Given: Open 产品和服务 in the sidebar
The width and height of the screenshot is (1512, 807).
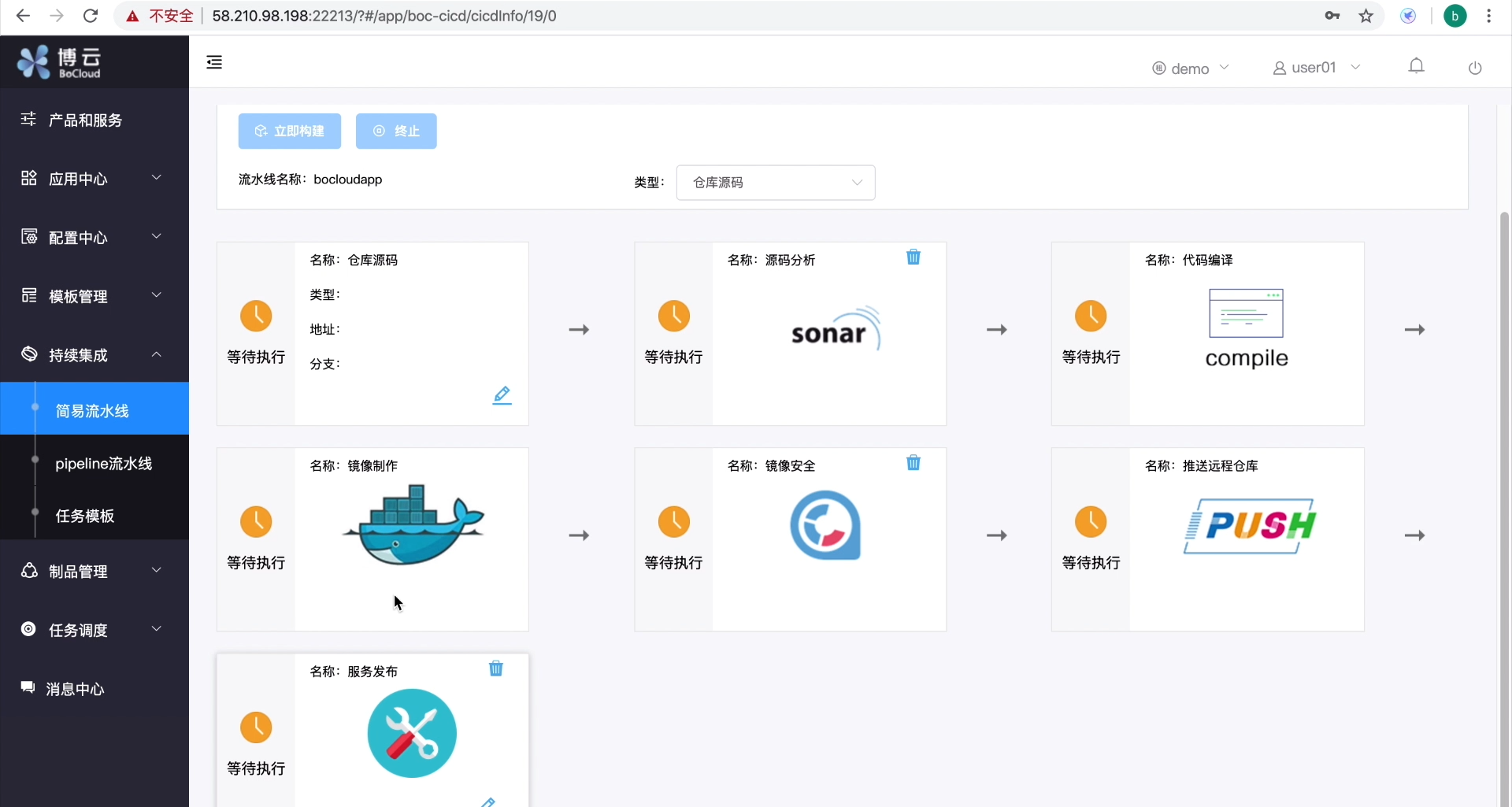Looking at the screenshot, I should 94,120.
